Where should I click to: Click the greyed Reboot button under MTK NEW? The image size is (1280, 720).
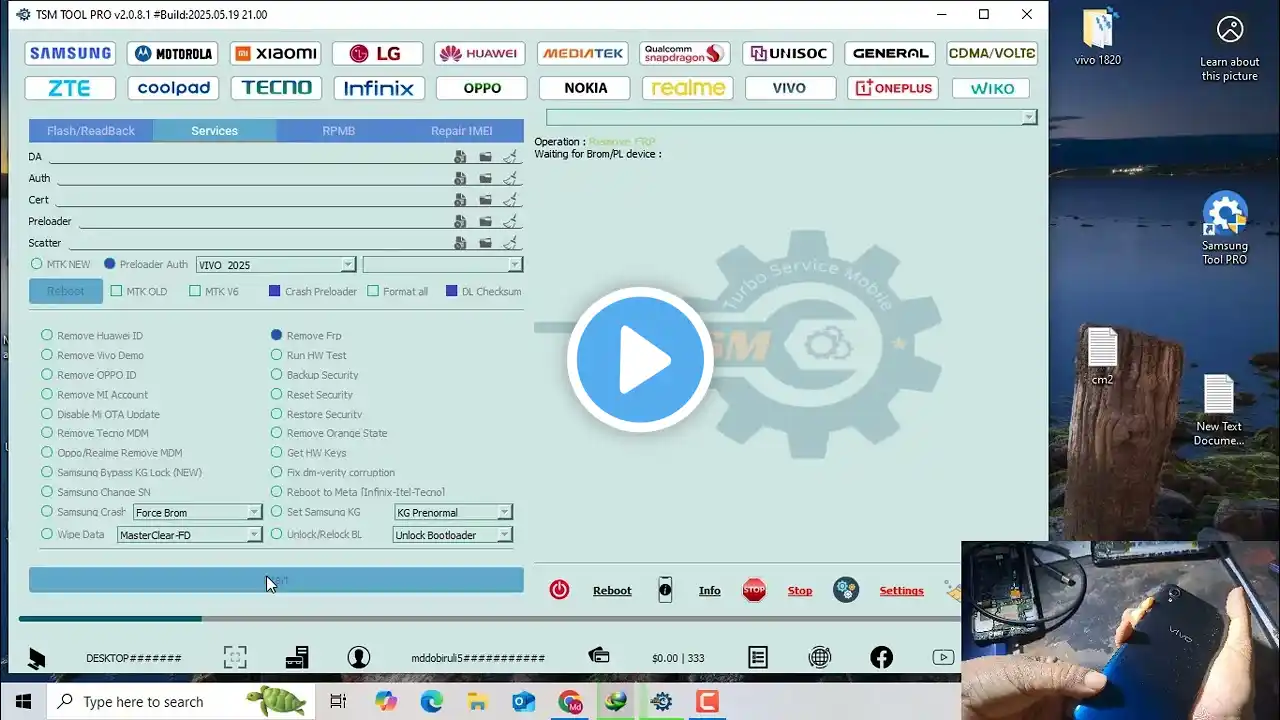(x=66, y=291)
